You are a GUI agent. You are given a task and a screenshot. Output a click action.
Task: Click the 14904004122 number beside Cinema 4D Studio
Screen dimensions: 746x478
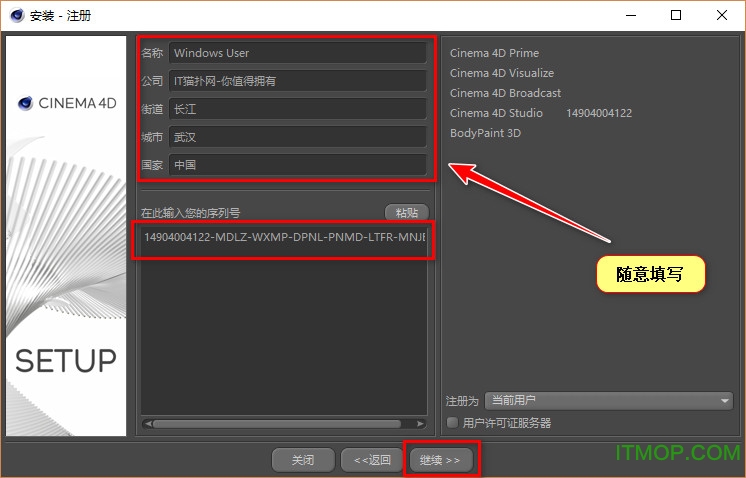pos(599,113)
